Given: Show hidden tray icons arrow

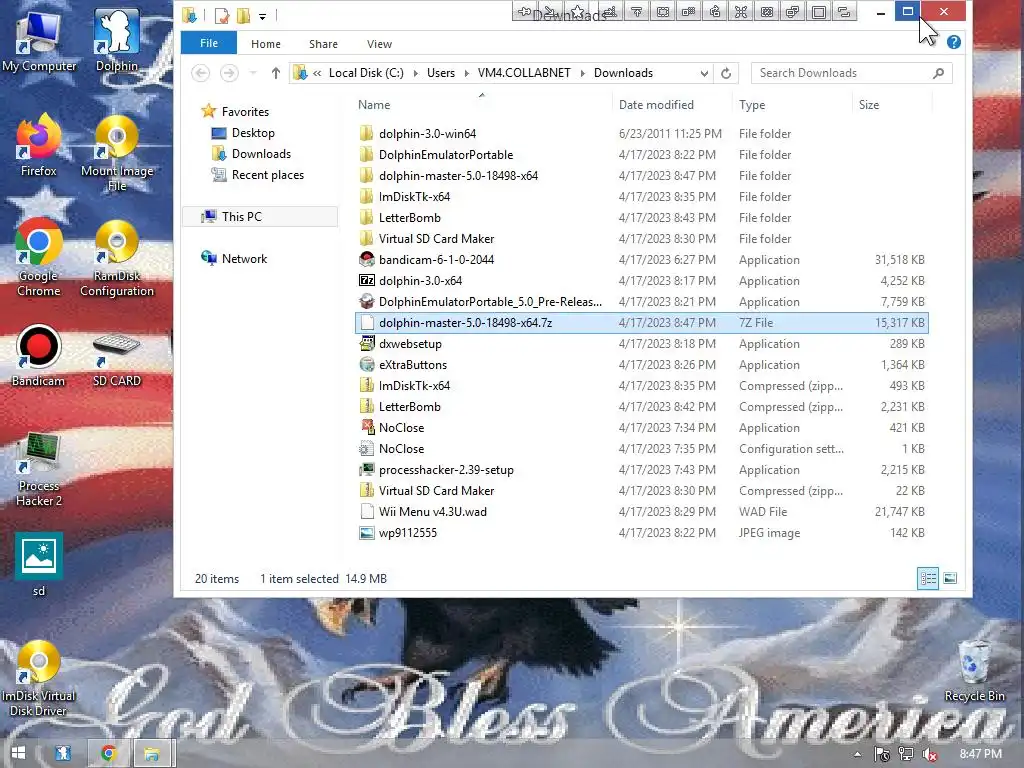Looking at the screenshot, I should (857, 754).
